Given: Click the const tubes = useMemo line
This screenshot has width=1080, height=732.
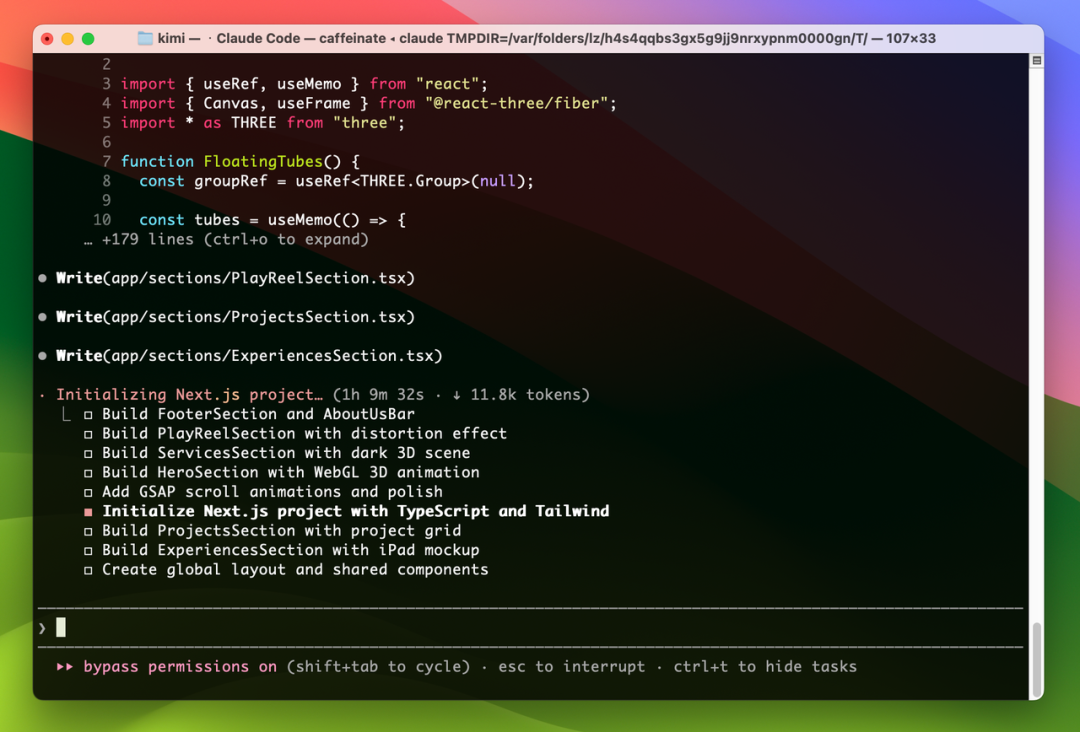Looking at the screenshot, I should click(272, 220).
